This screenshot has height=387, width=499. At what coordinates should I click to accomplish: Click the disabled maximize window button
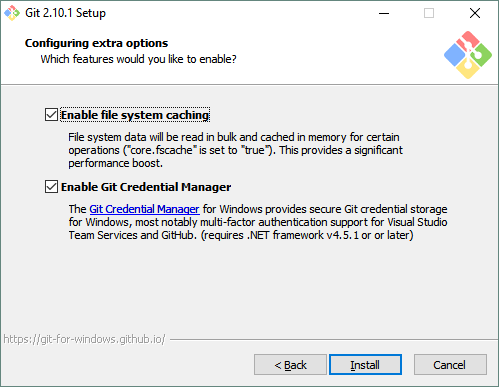tap(429, 13)
